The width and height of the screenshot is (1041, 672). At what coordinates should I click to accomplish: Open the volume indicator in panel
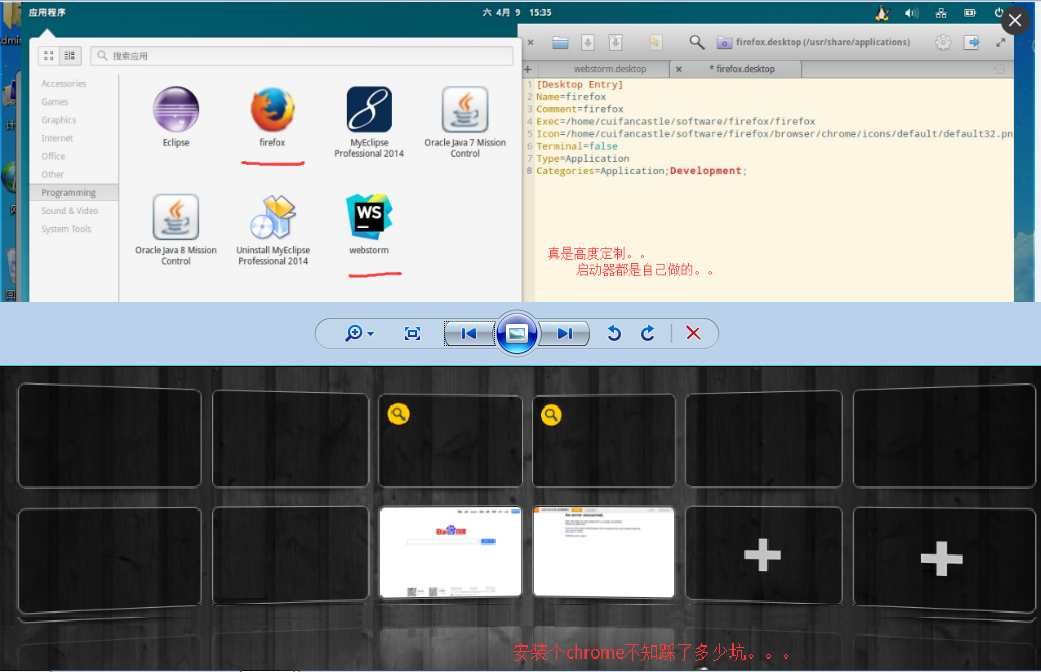pos(912,13)
